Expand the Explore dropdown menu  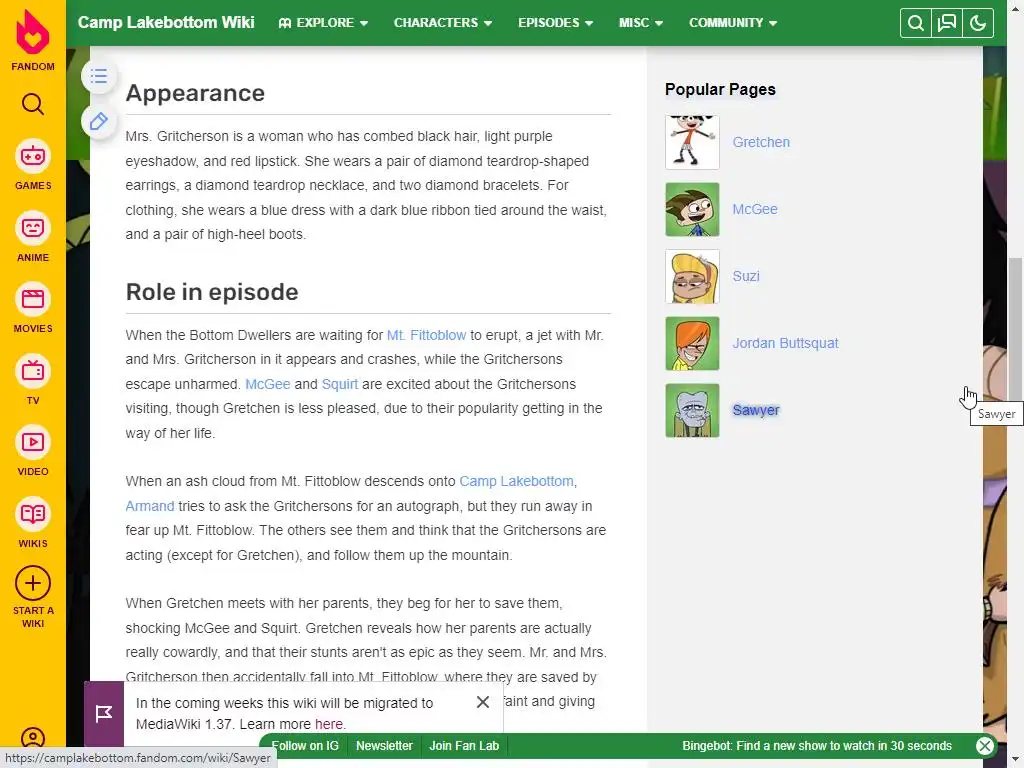point(323,23)
